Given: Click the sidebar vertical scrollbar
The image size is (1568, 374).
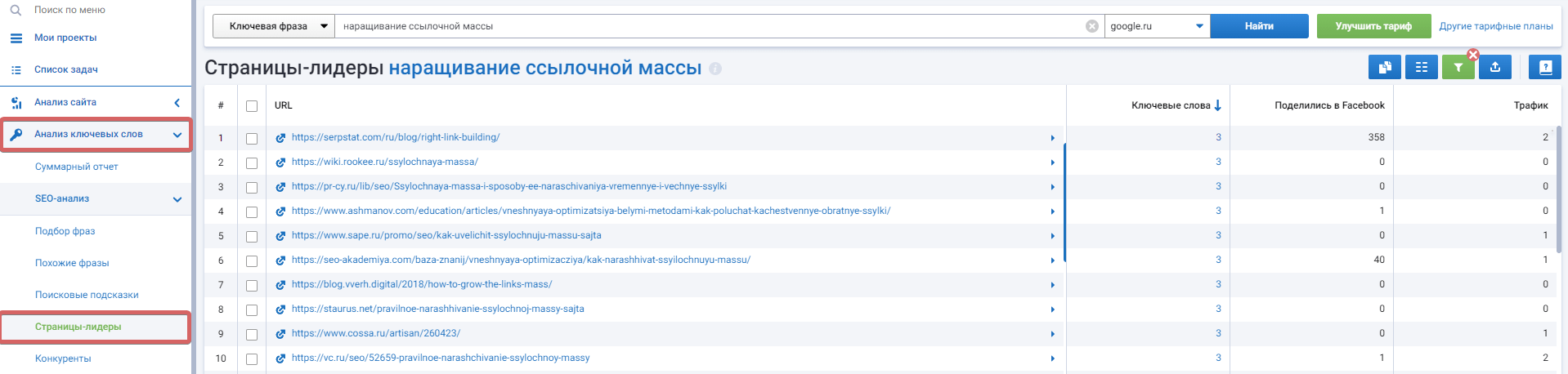Looking at the screenshot, I should coord(194,187).
